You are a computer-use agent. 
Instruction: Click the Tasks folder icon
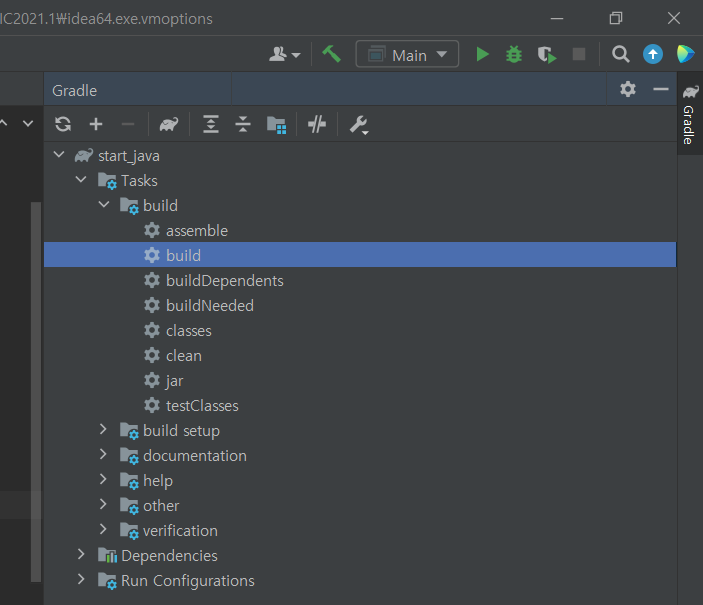coord(108,181)
